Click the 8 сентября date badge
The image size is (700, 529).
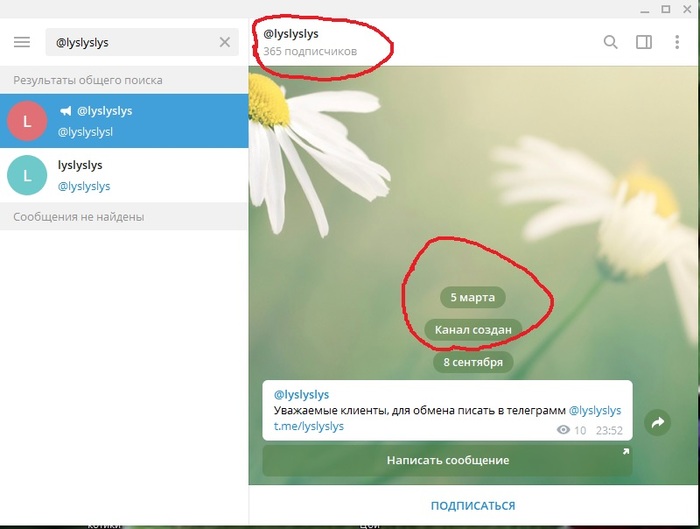coord(473,362)
